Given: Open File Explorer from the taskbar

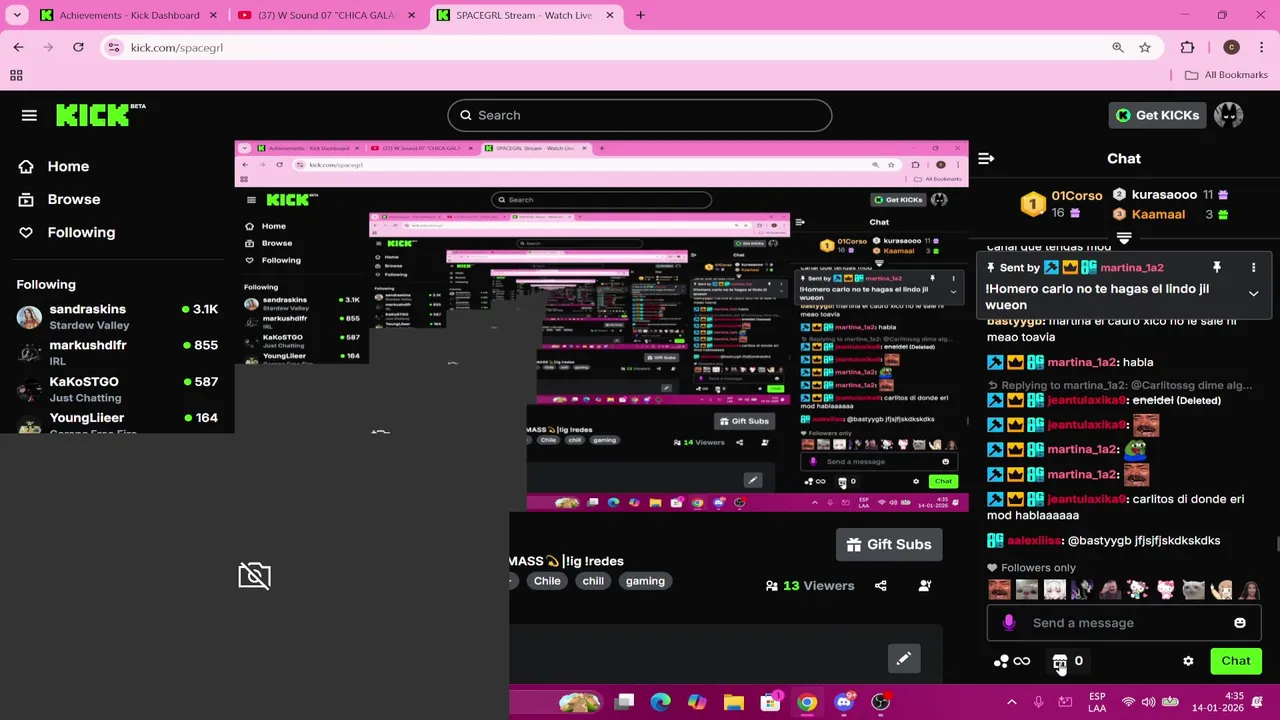Looking at the screenshot, I should point(734,702).
